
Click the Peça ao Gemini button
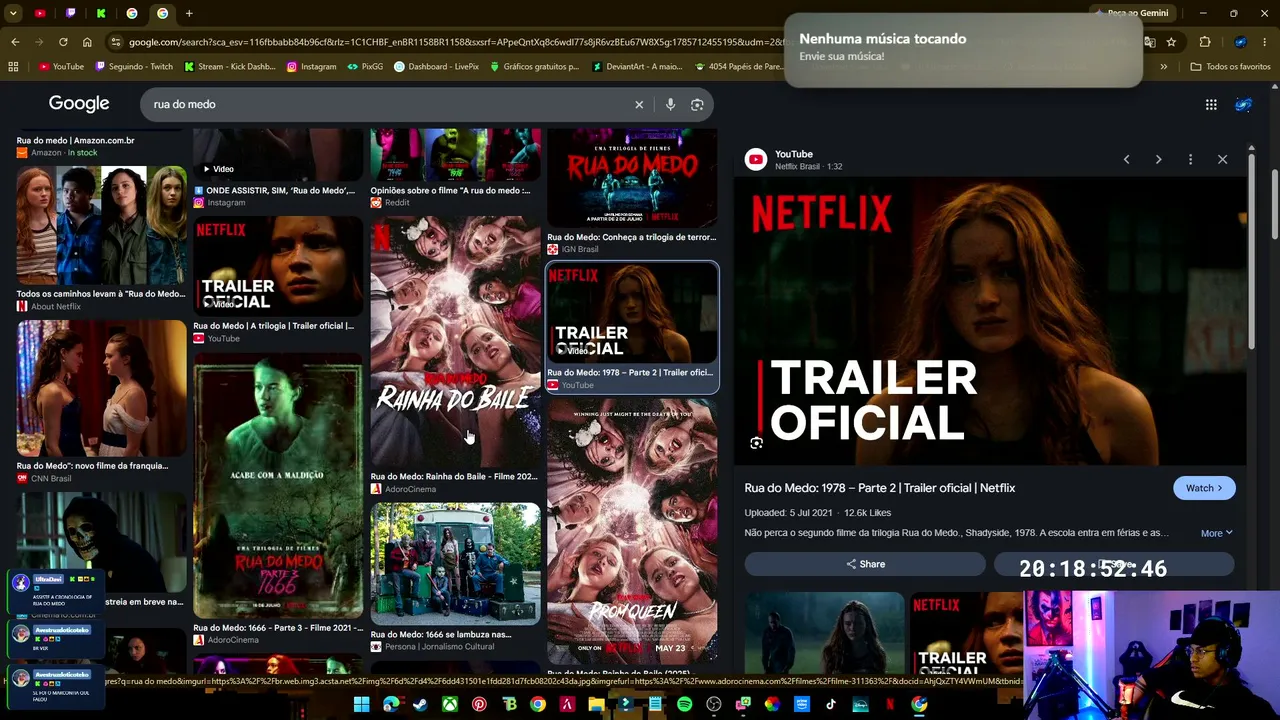[1132, 13]
